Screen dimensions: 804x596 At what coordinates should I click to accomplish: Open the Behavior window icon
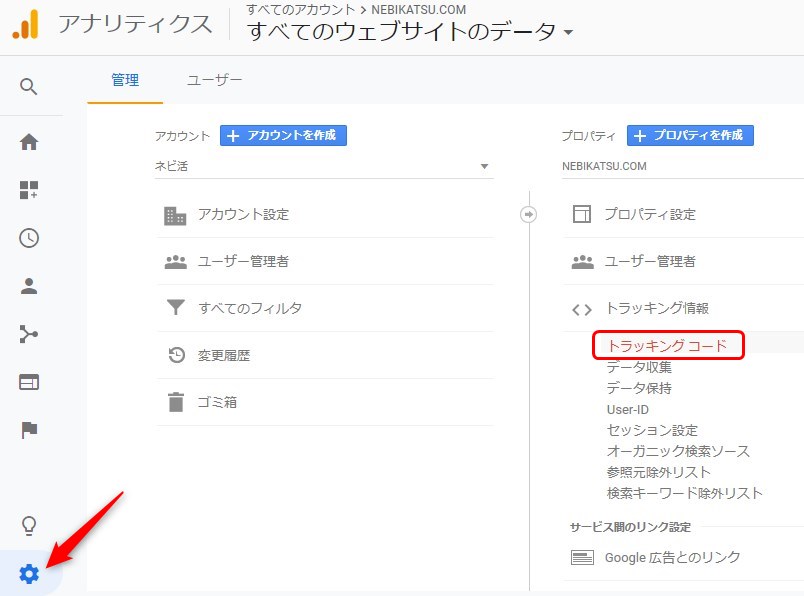point(29,382)
